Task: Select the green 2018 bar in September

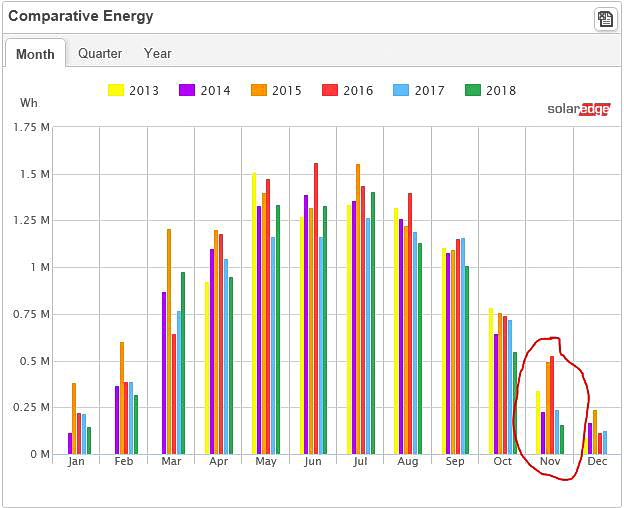Action: click(x=467, y=360)
